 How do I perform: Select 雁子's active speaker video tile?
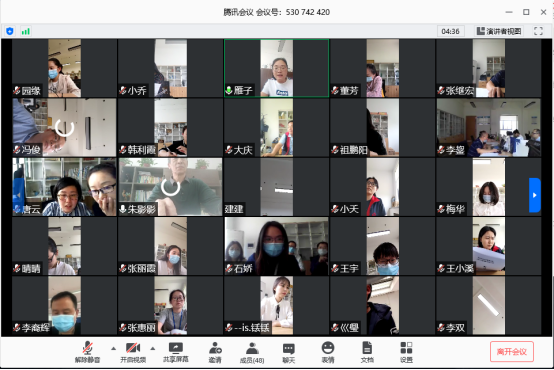coord(277,68)
